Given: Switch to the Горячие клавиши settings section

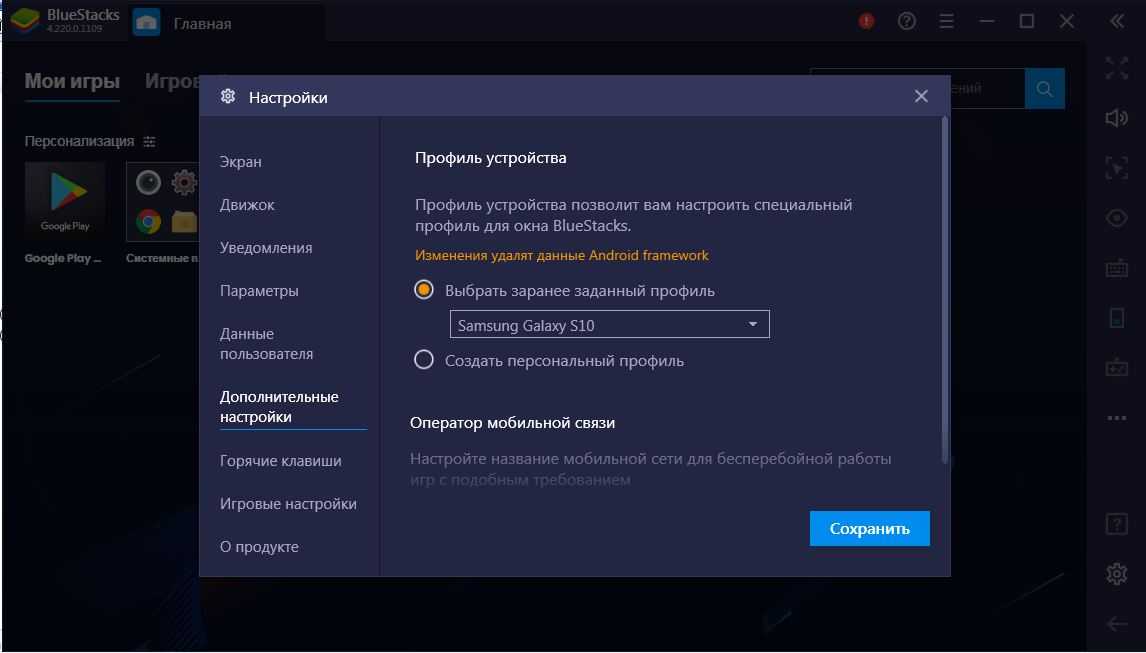Looking at the screenshot, I should coord(280,461).
